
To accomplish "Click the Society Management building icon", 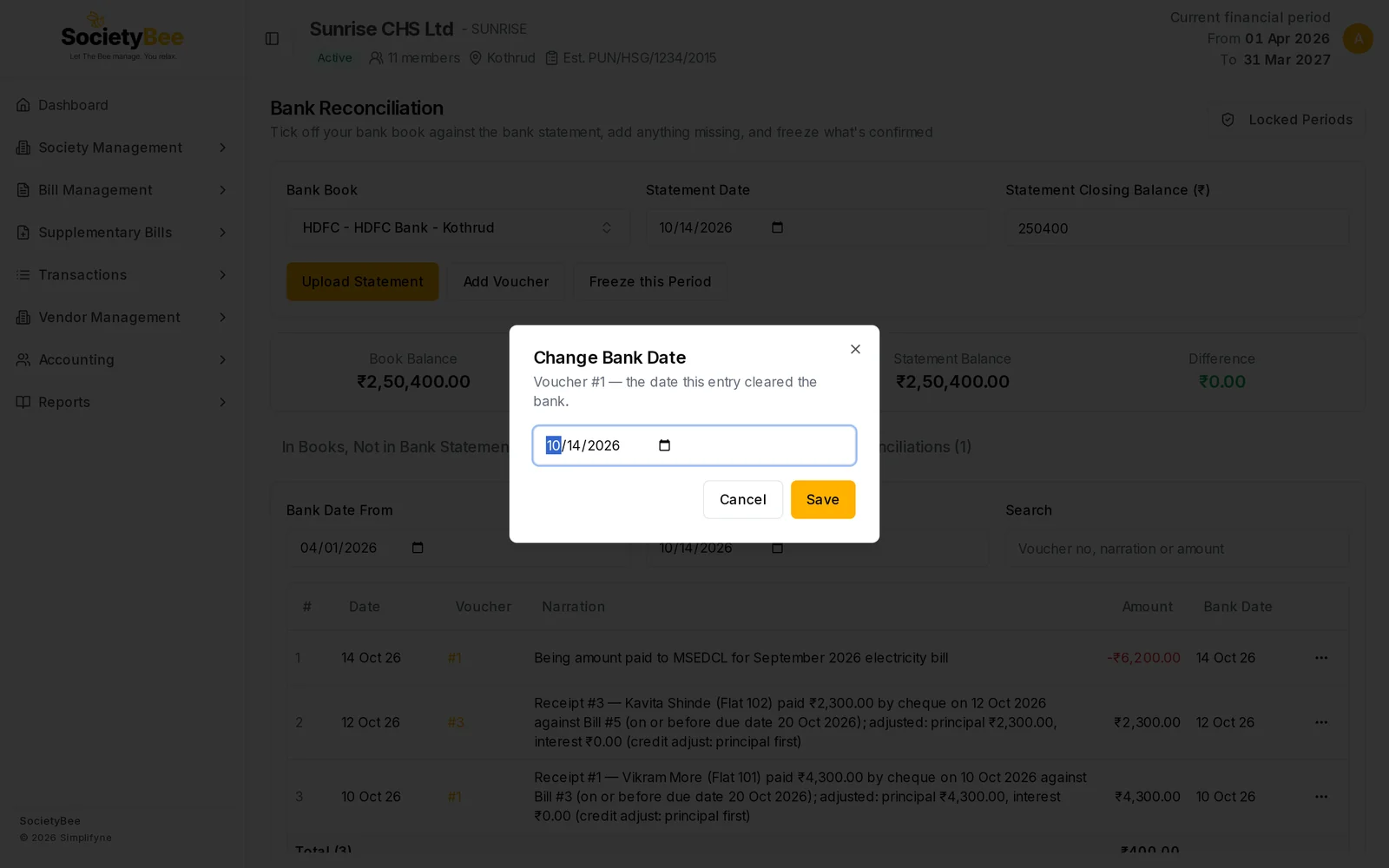I will [x=23, y=148].
